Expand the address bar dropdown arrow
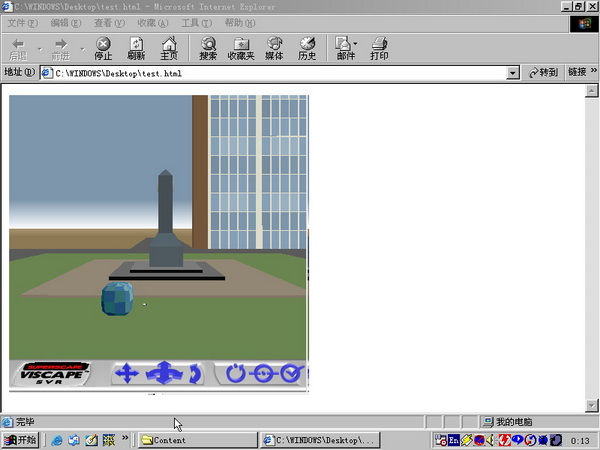 point(512,73)
